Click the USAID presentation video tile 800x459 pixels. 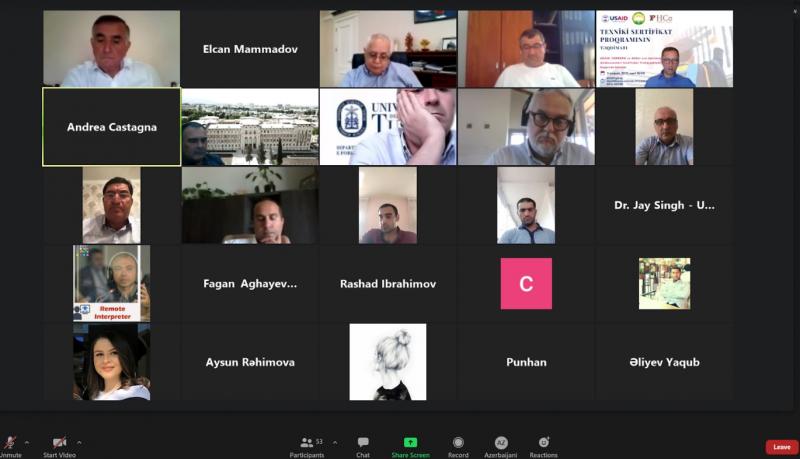pos(664,49)
